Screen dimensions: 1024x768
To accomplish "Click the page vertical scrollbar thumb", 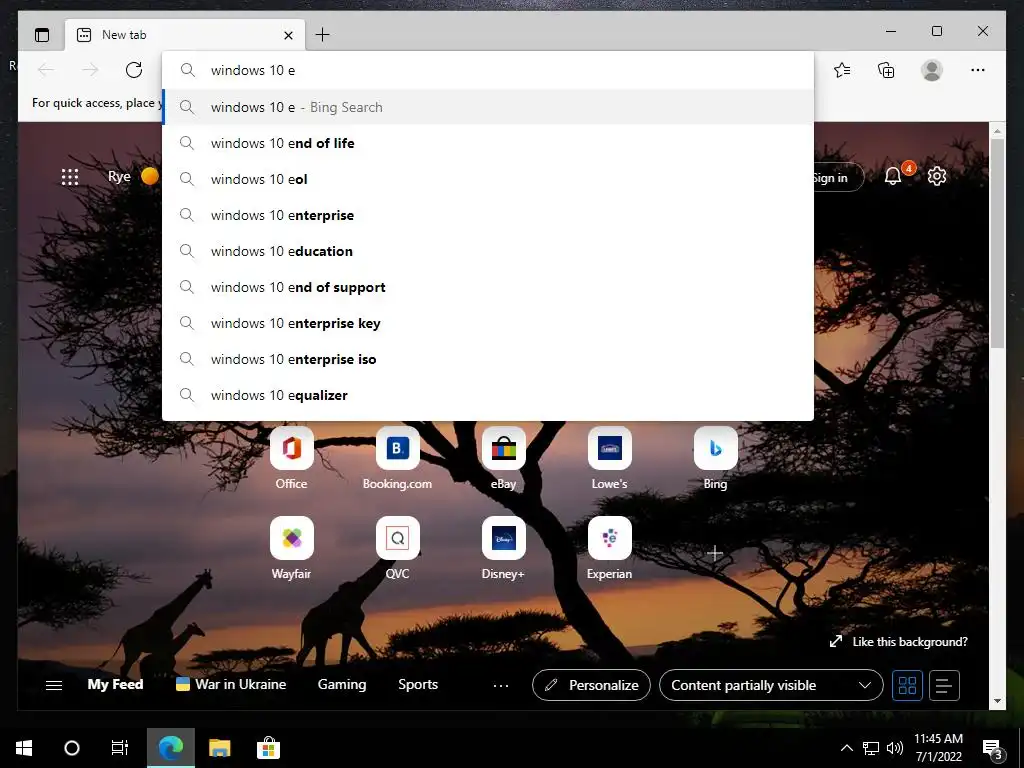I will click(997, 243).
